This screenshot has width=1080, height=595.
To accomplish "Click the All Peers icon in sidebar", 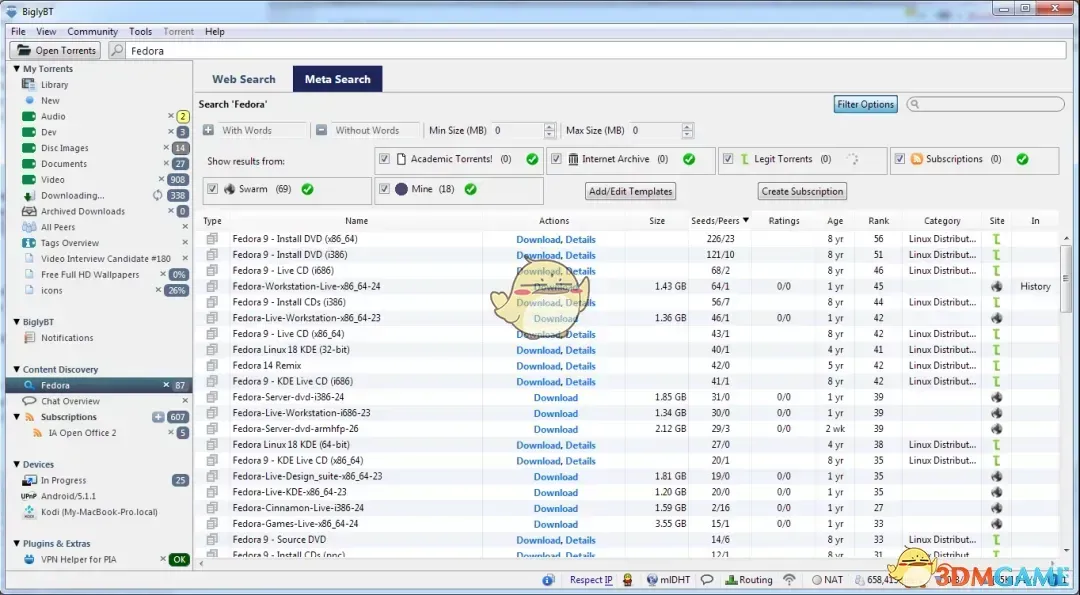I will 30,228.
